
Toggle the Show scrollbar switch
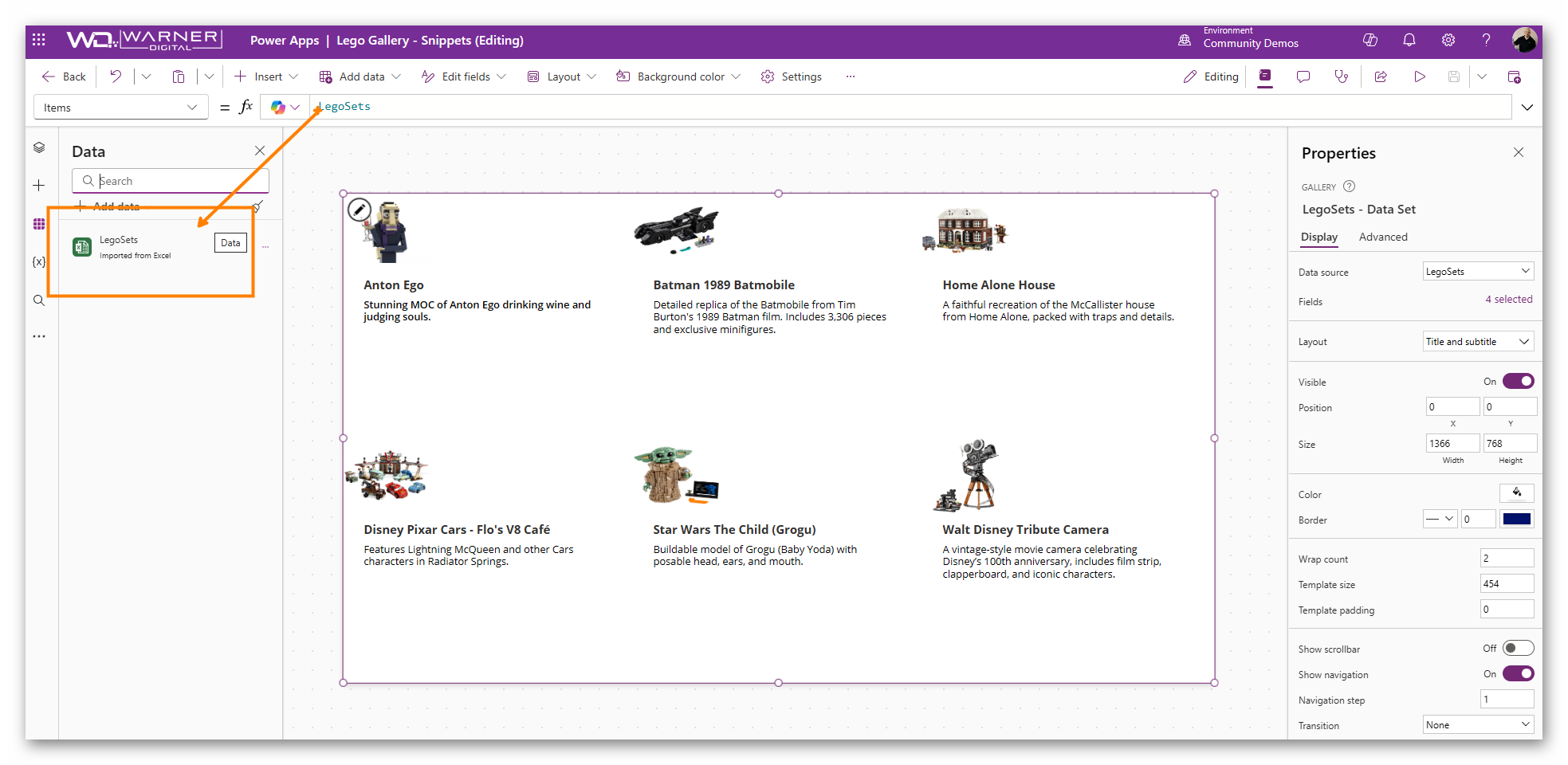click(x=1518, y=648)
